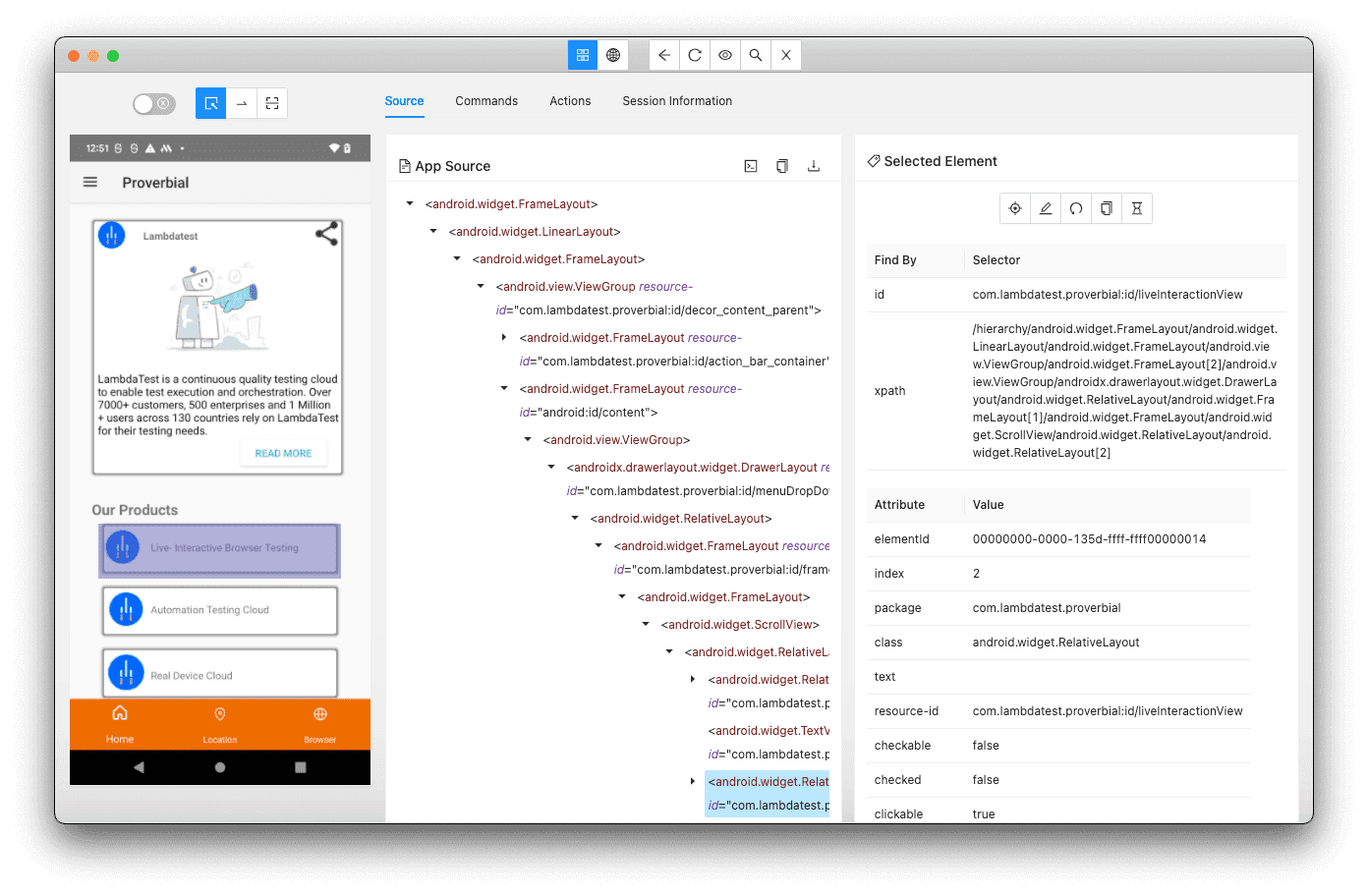Switch to Web/Hybrid App Mode globe icon
The image size is (1368, 896).
click(613, 55)
